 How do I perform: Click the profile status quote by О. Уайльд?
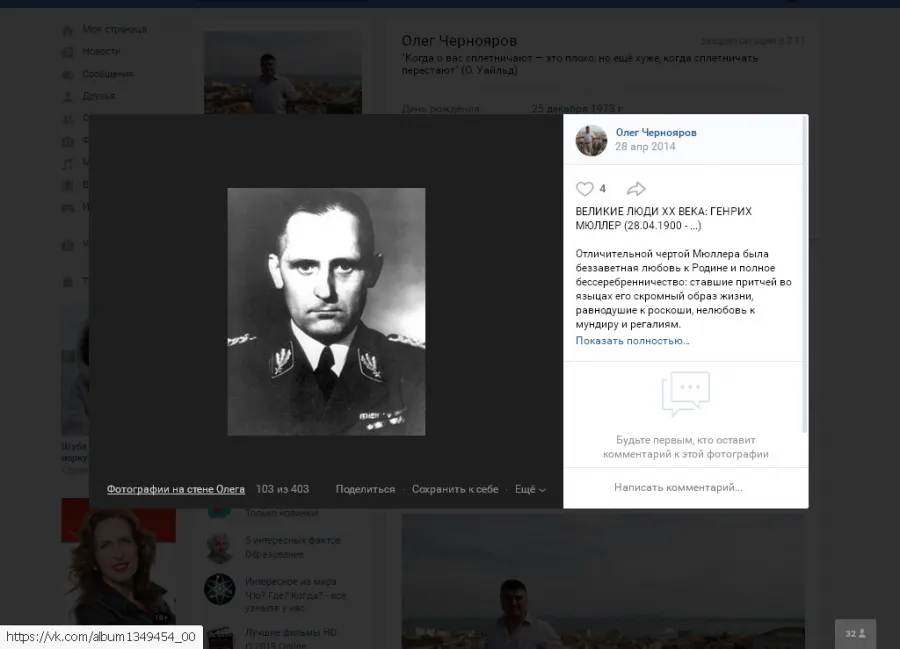580,64
